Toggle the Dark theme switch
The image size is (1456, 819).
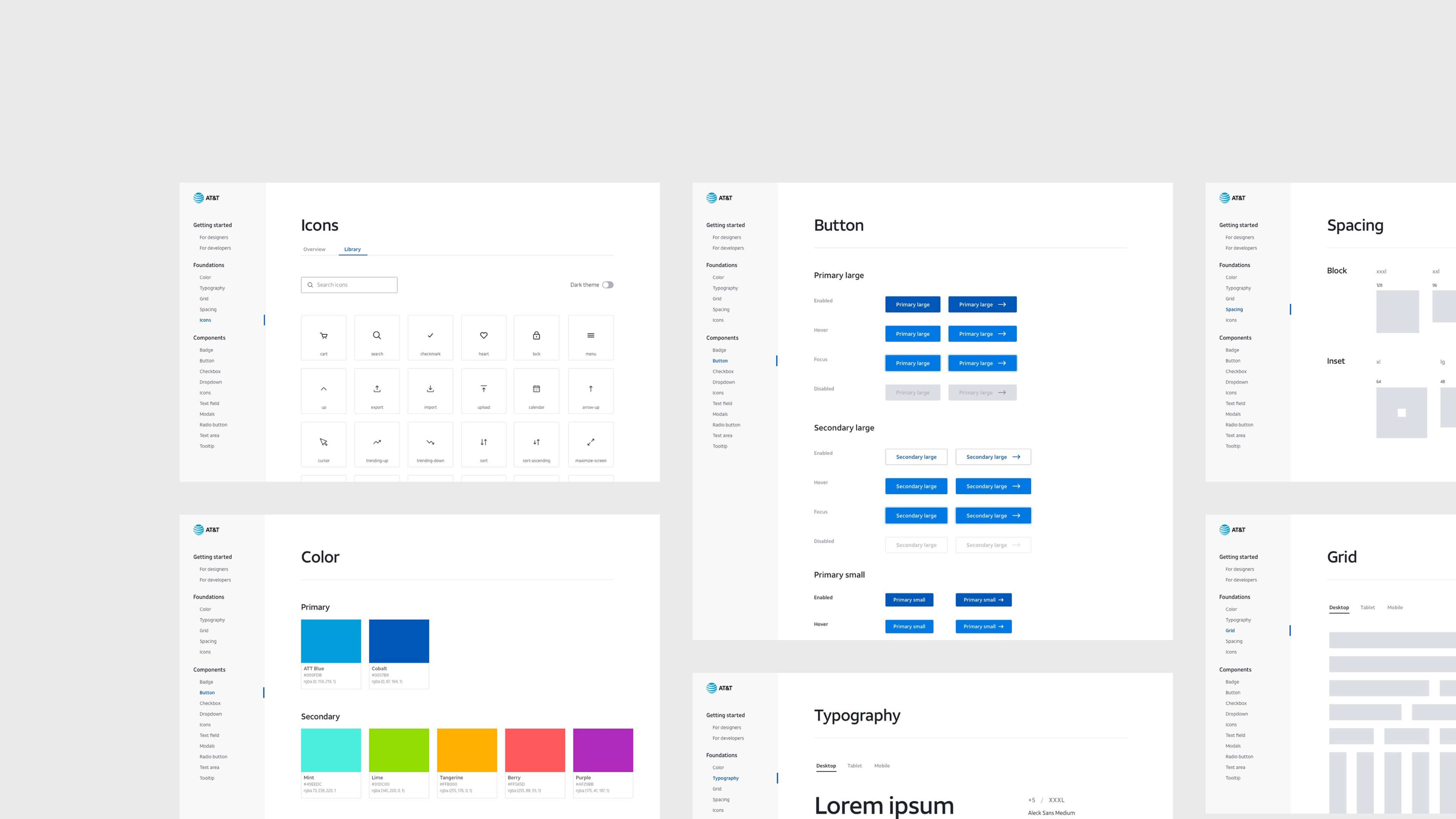[x=607, y=285]
